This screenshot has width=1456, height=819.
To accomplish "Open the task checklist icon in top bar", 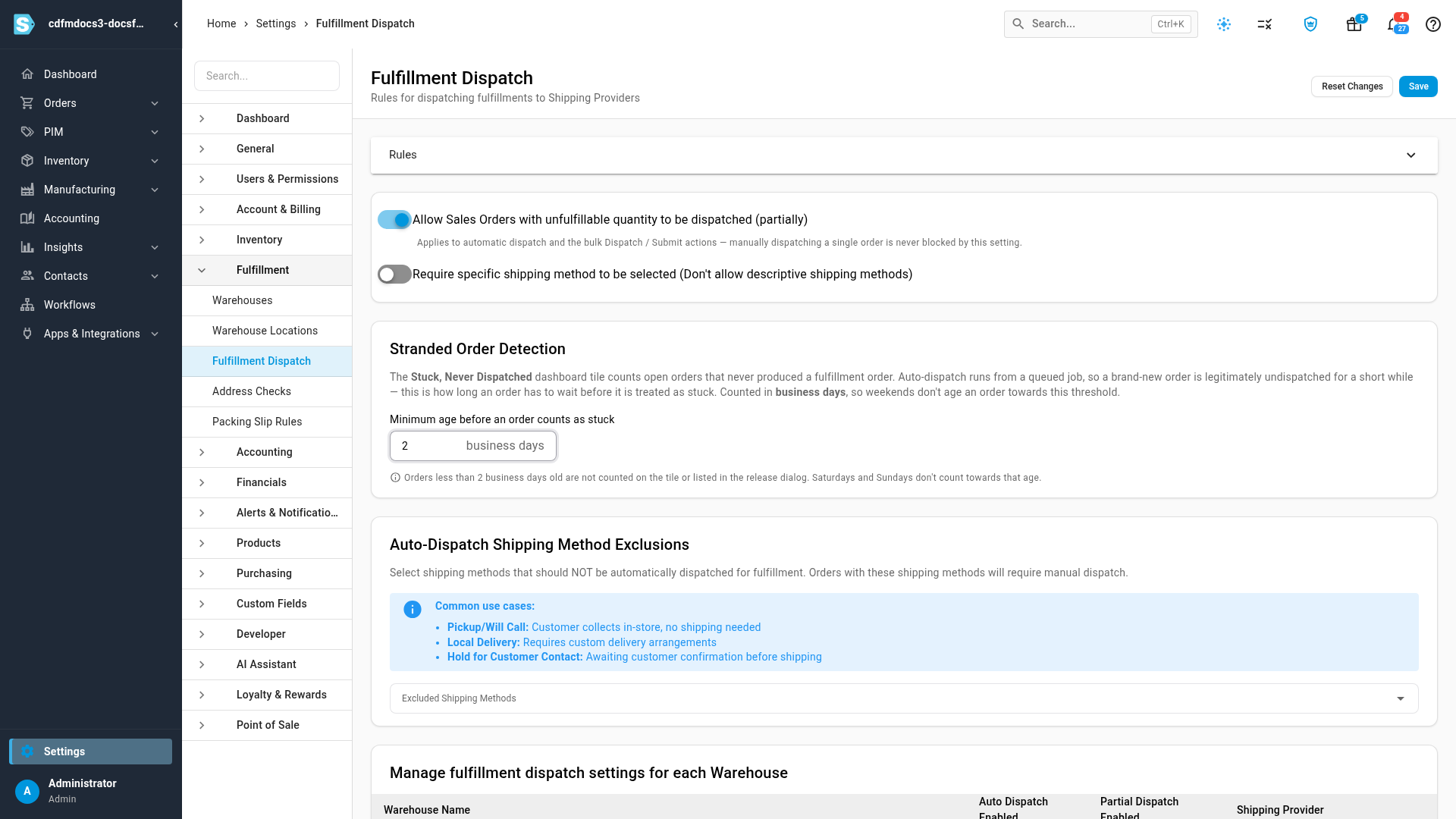I will 1265,24.
